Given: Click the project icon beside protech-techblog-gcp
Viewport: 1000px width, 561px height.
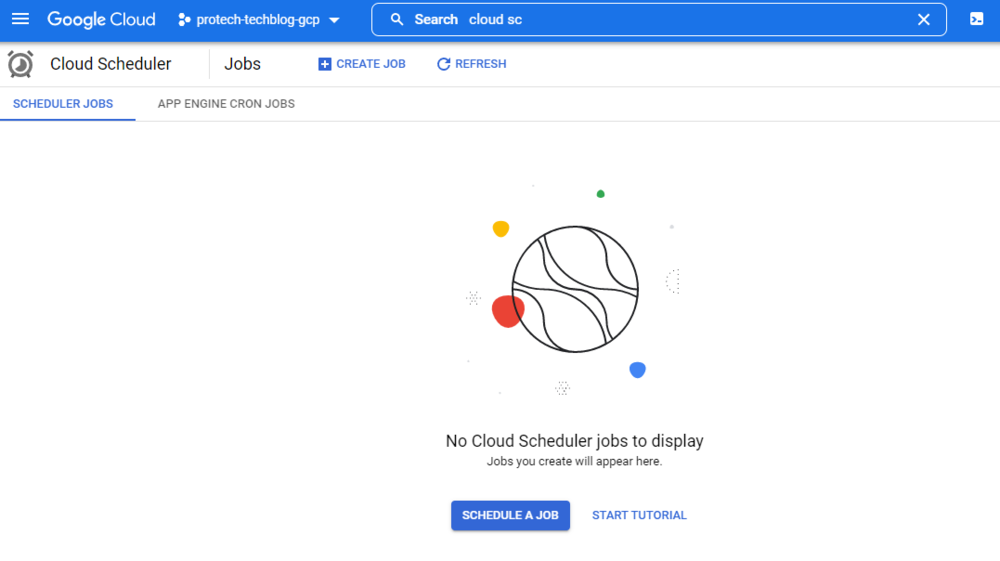Looking at the screenshot, I should [x=184, y=20].
